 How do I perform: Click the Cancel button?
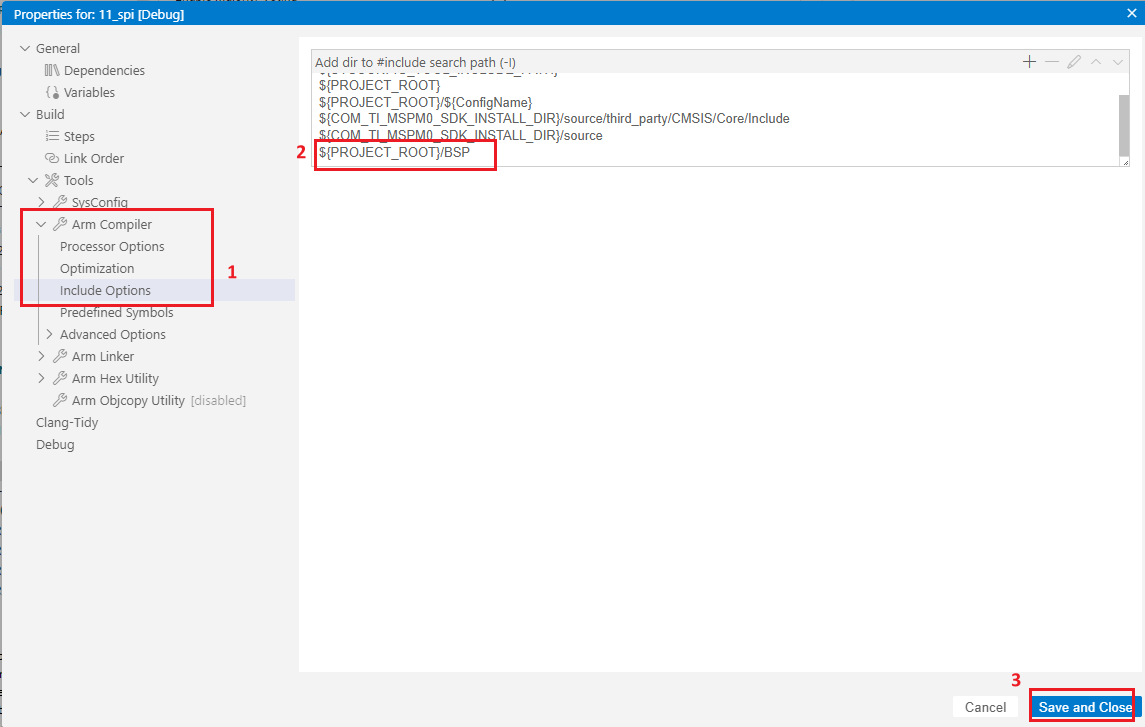coord(985,707)
